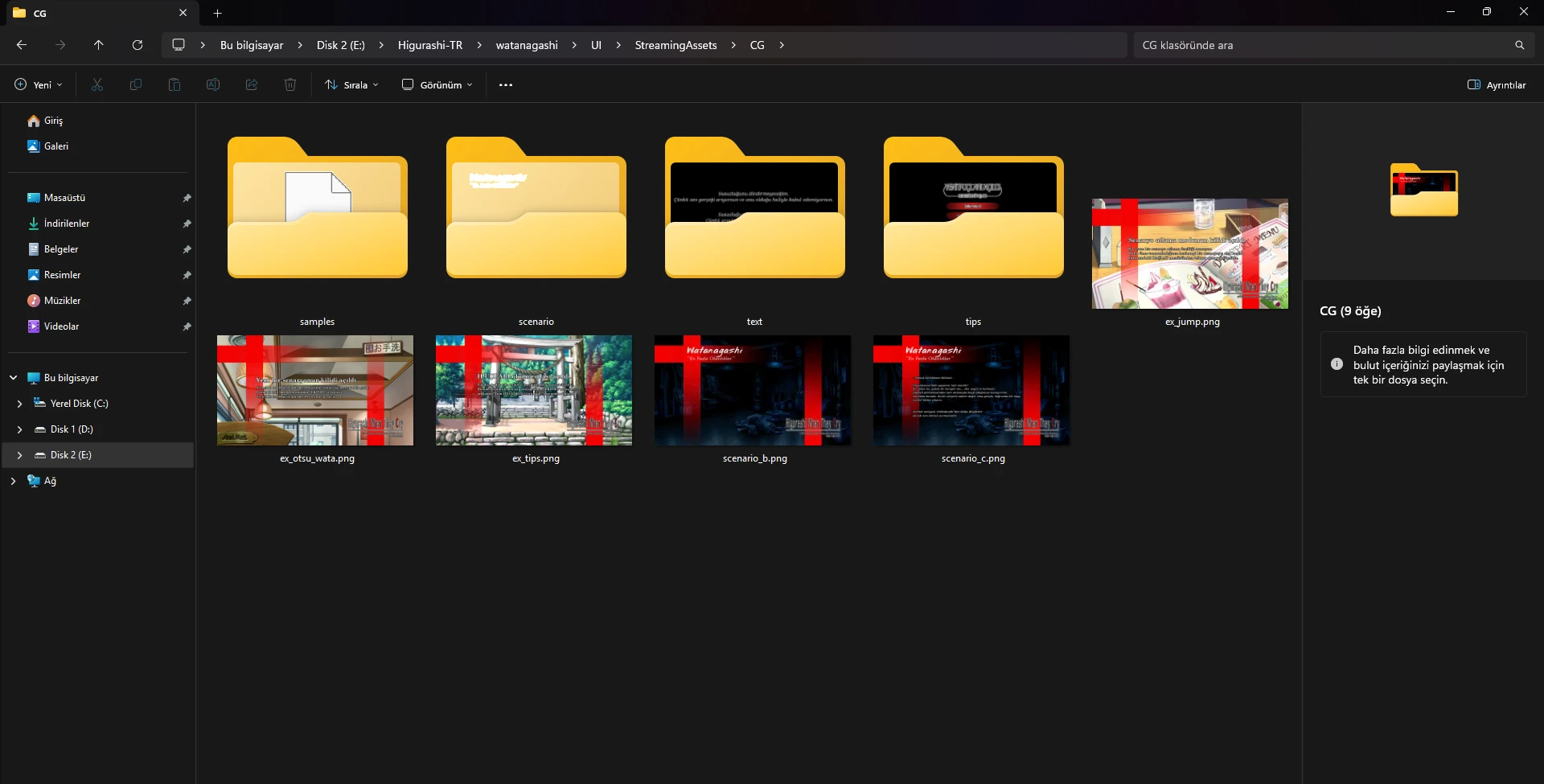The width and height of the screenshot is (1544, 784).
Task: Open İndirilenler in the sidebar
Action: [x=67, y=224]
